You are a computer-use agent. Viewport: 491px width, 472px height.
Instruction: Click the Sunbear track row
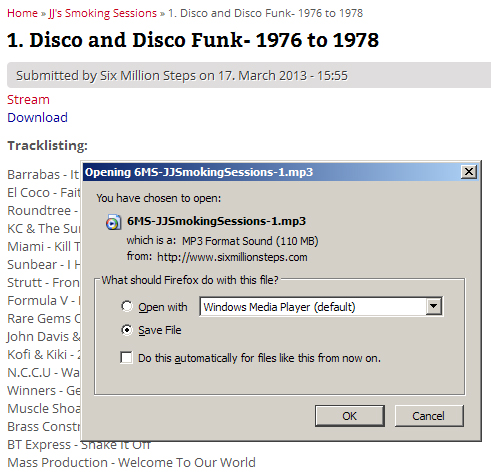pos(44,264)
